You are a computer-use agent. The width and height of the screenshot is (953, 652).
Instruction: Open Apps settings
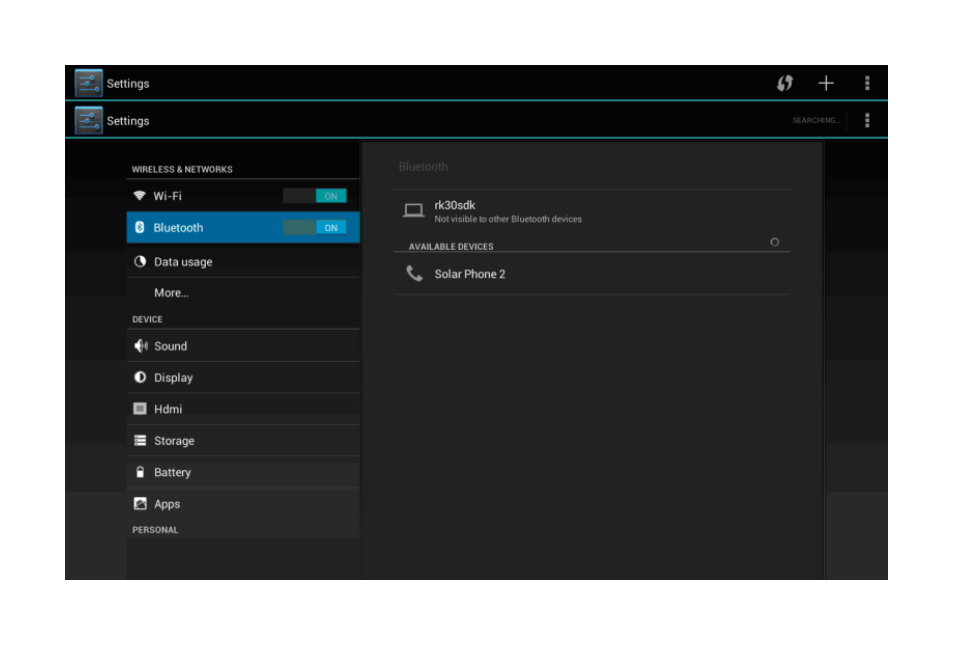[x=243, y=504]
